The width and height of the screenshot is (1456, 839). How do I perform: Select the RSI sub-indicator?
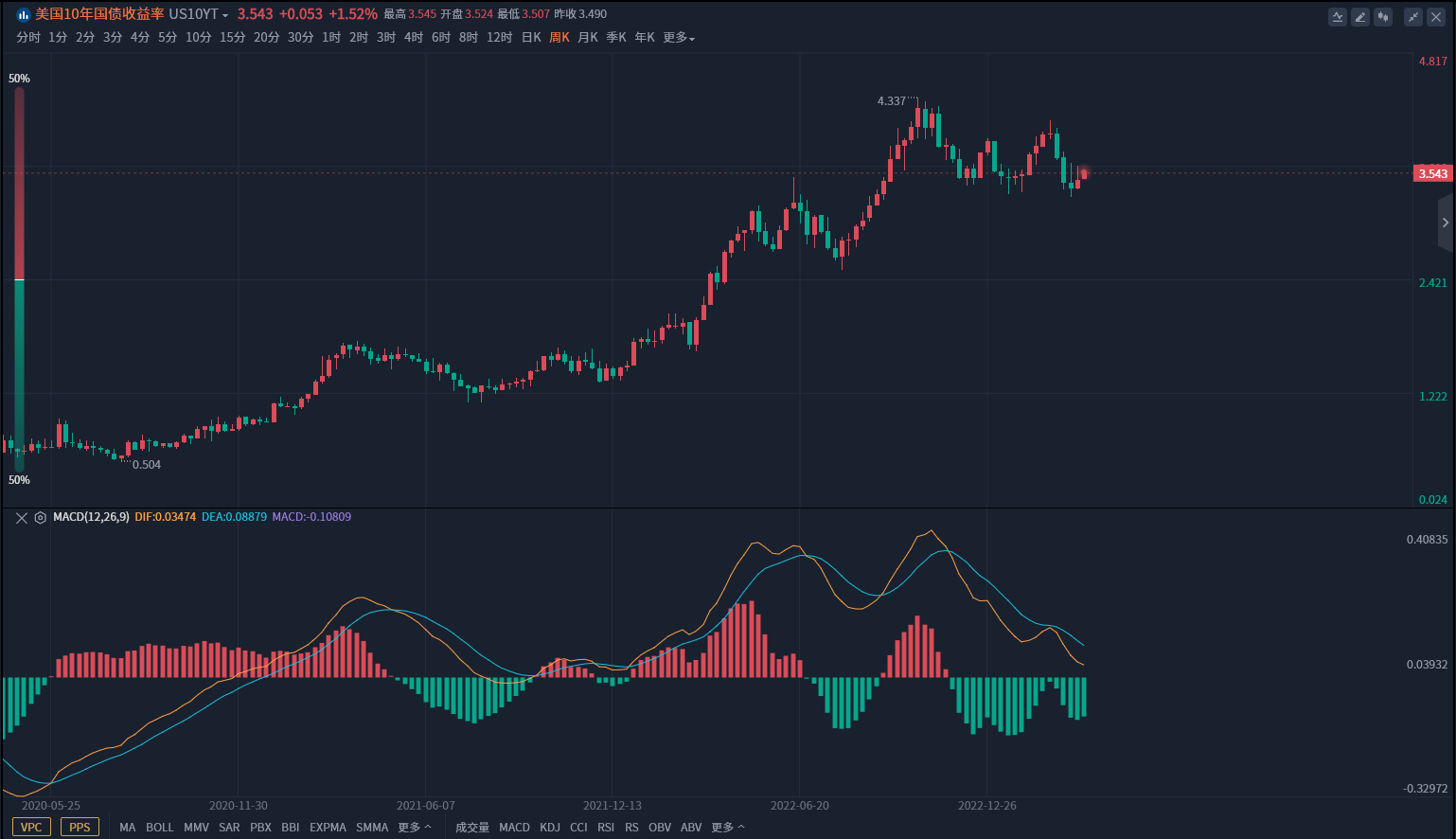(606, 828)
